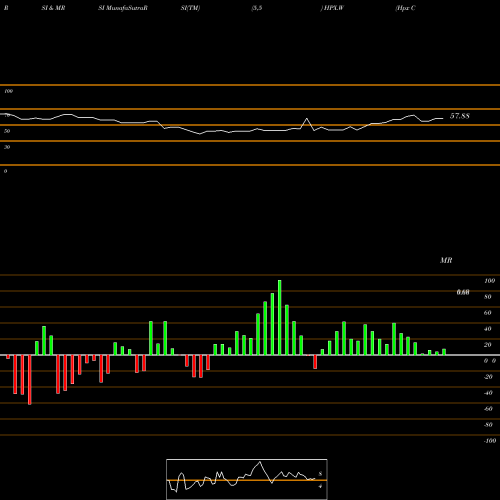Viewport: 500px width, 500px height.
Task: Click the '60' label on MR axis
Action: 488,313
